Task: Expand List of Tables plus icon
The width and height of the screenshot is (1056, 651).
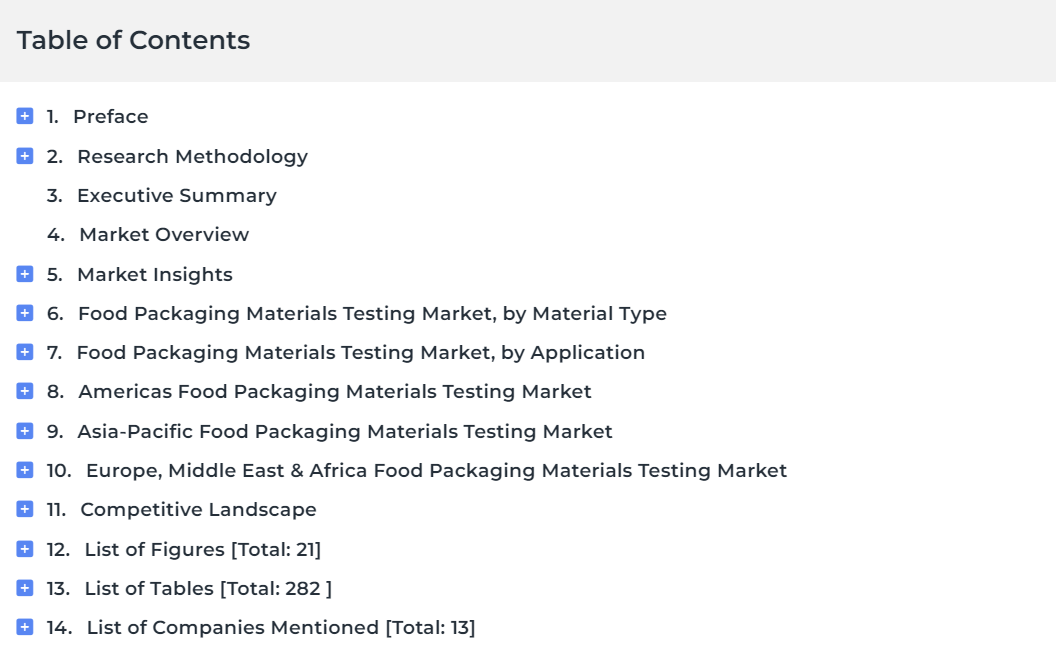Action: click(x=25, y=588)
